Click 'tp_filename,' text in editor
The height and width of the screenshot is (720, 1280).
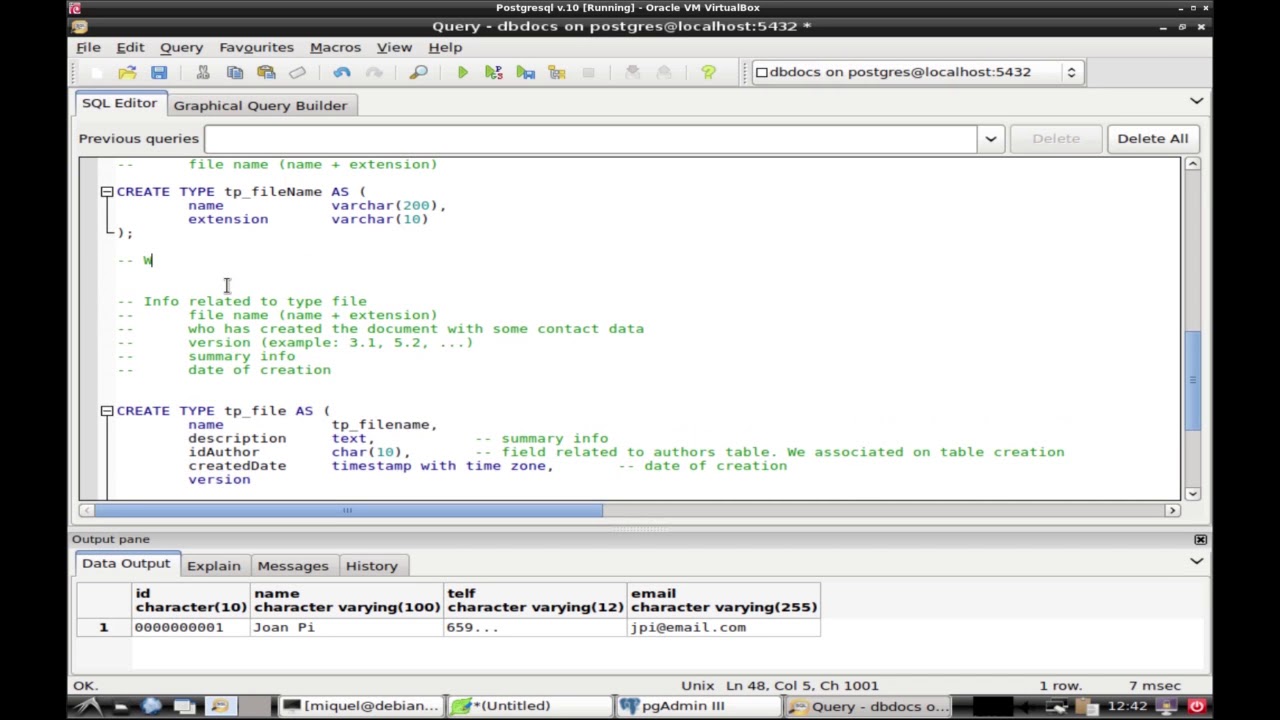pyautogui.click(x=384, y=425)
